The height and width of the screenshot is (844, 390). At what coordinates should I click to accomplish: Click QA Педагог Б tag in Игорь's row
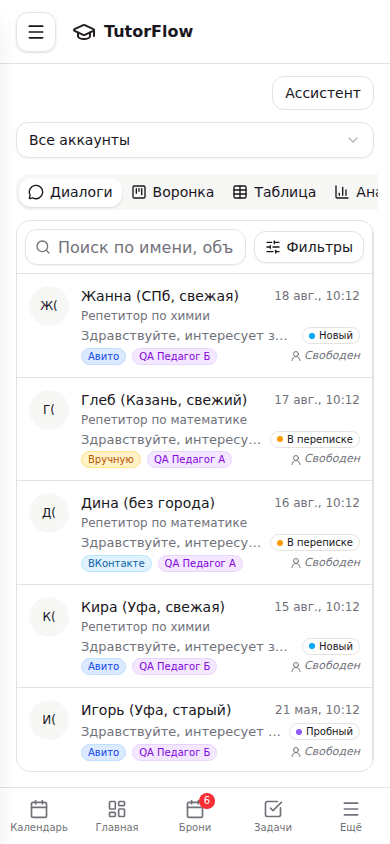[175, 752]
